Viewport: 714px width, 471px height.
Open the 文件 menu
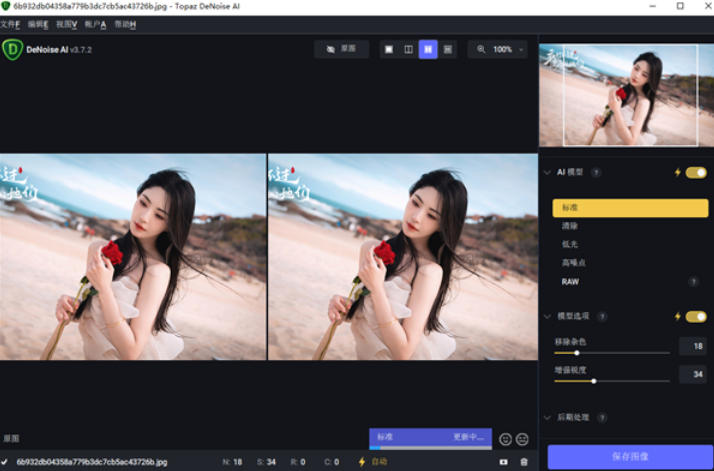coord(10,24)
